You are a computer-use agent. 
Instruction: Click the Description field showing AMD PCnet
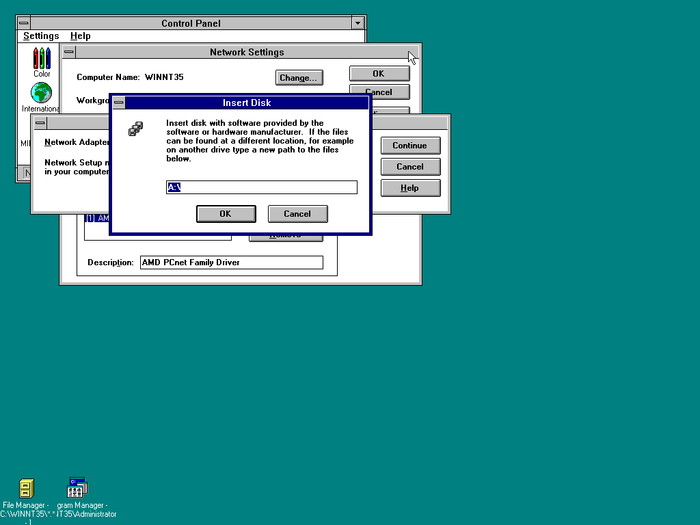point(231,263)
